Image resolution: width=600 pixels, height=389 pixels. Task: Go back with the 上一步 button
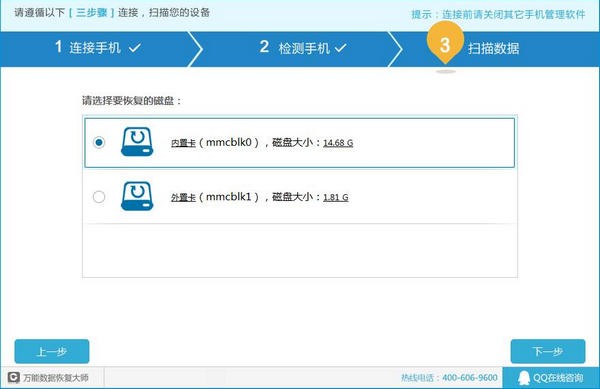click(52, 351)
